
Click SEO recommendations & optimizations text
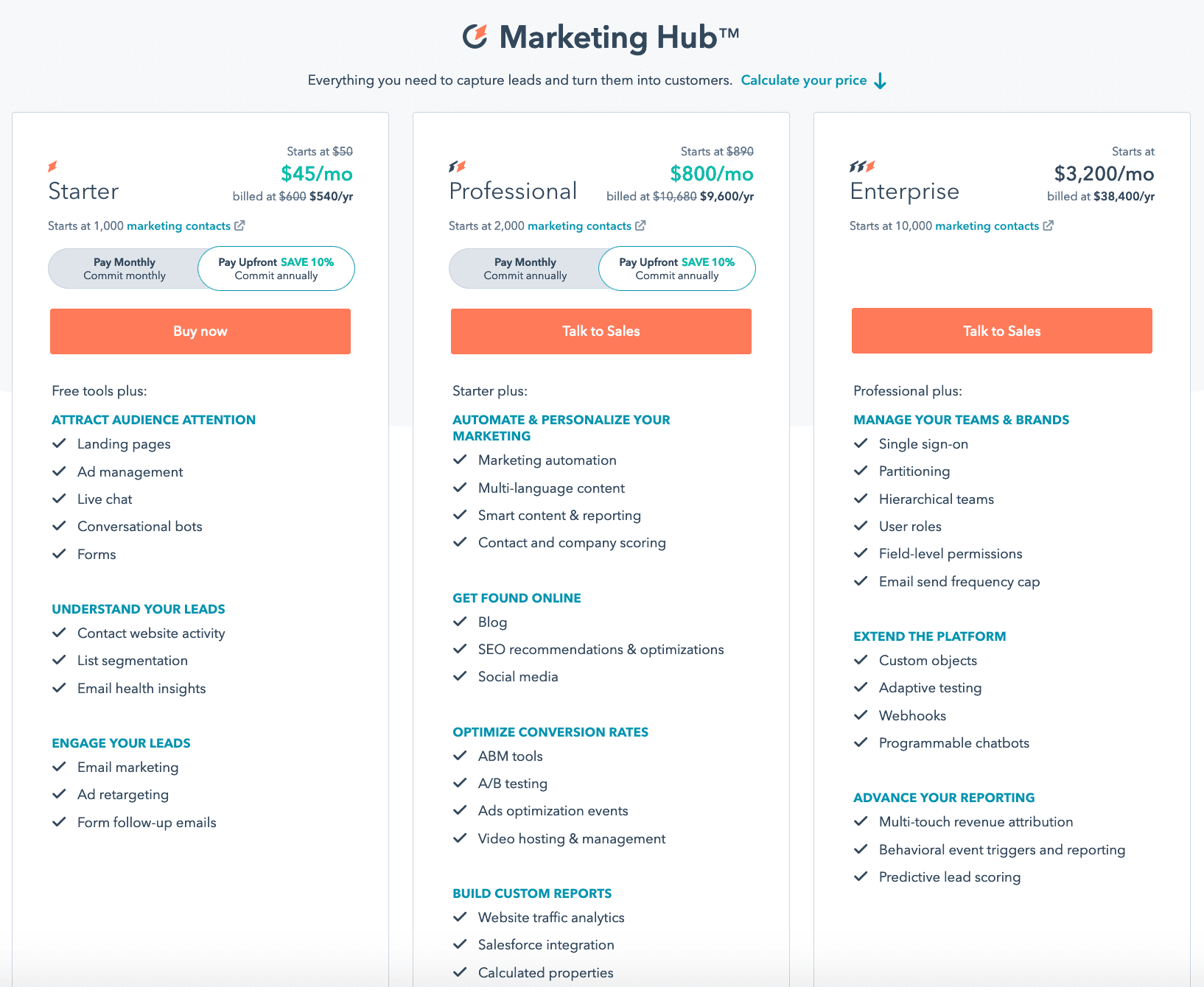coord(601,650)
